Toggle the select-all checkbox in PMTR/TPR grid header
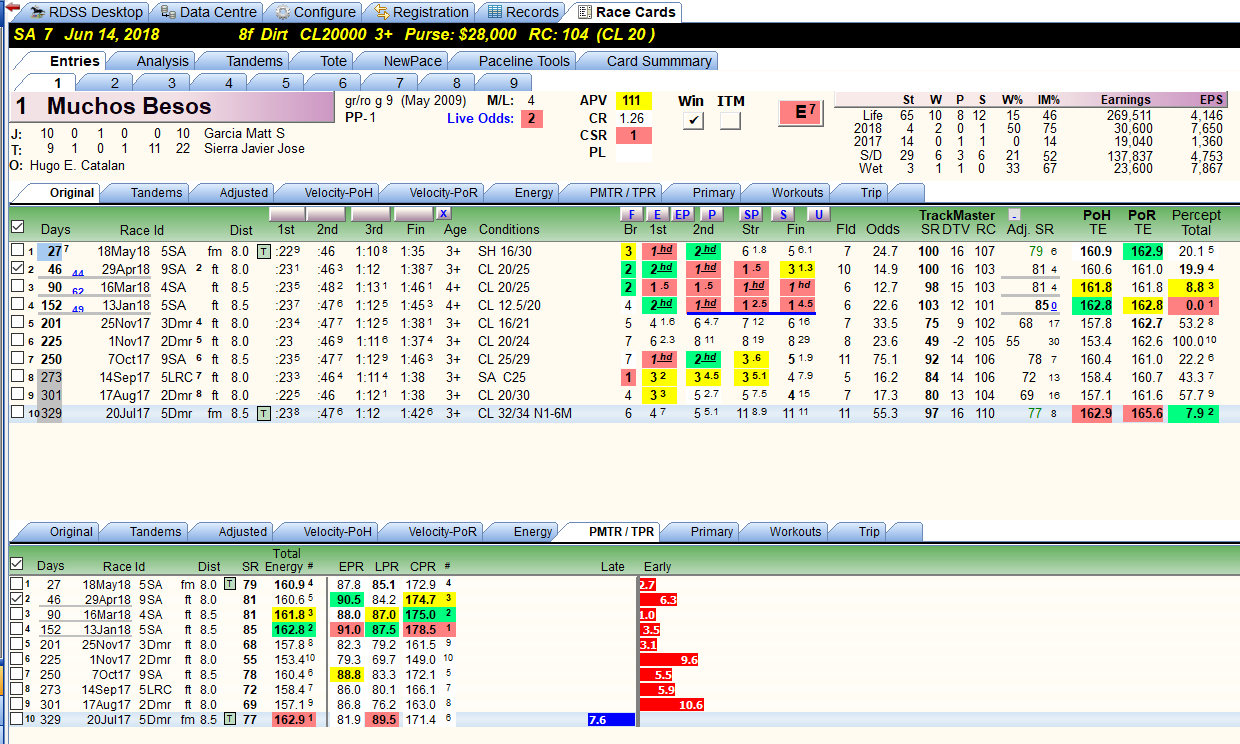Image resolution: width=1240 pixels, height=744 pixels. click(18, 565)
